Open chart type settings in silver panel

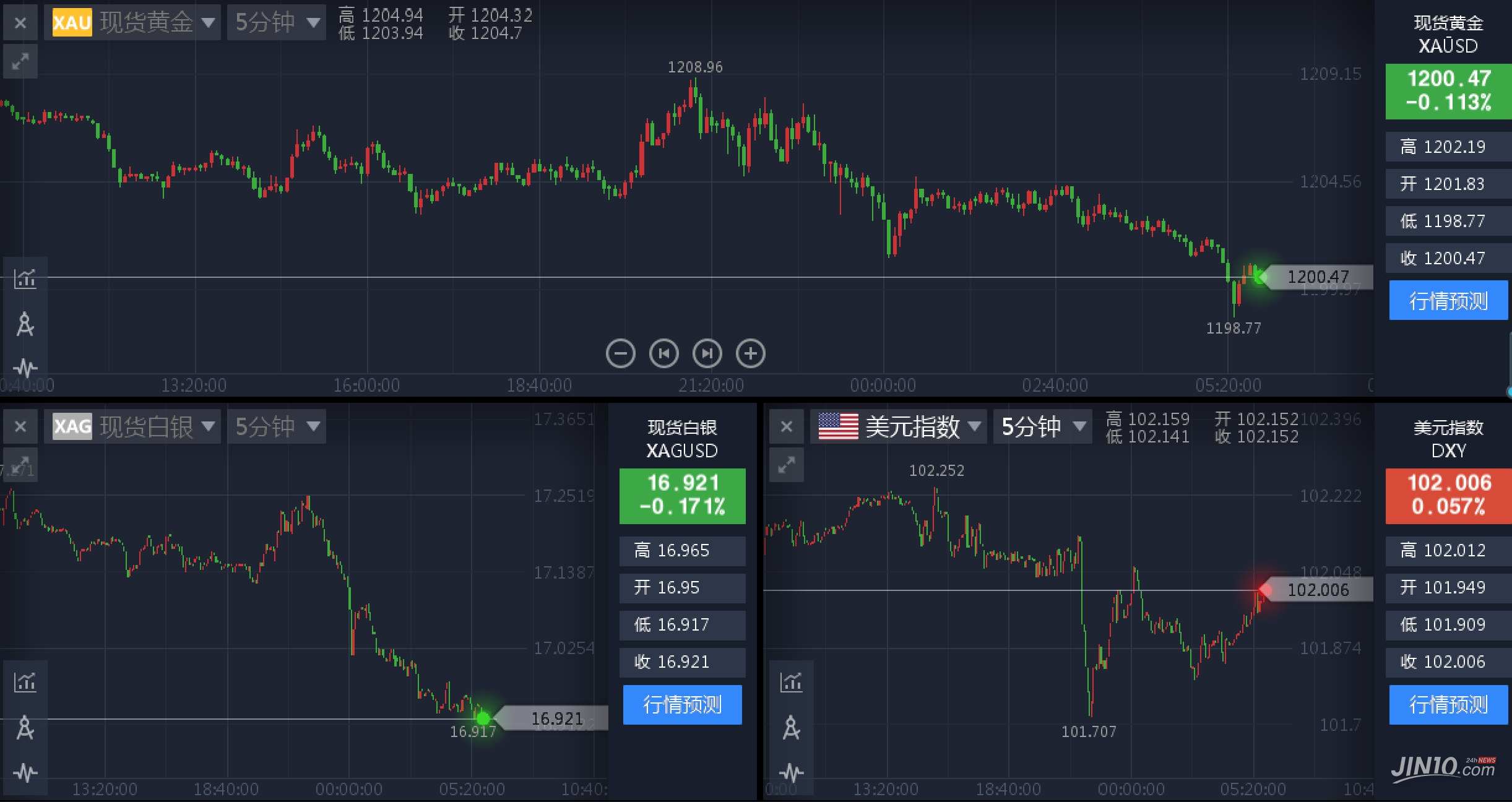[25, 682]
